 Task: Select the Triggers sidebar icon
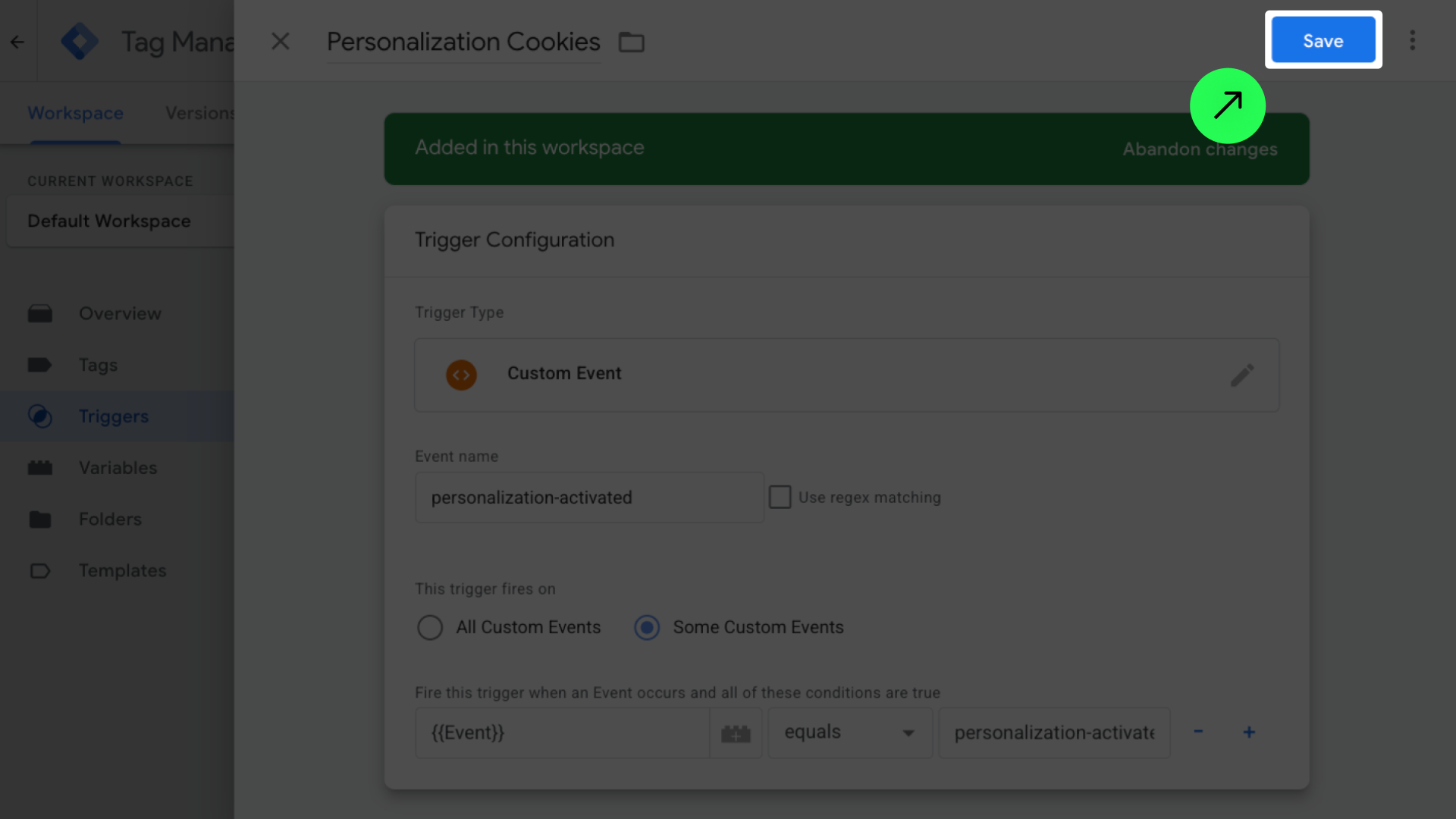40,416
